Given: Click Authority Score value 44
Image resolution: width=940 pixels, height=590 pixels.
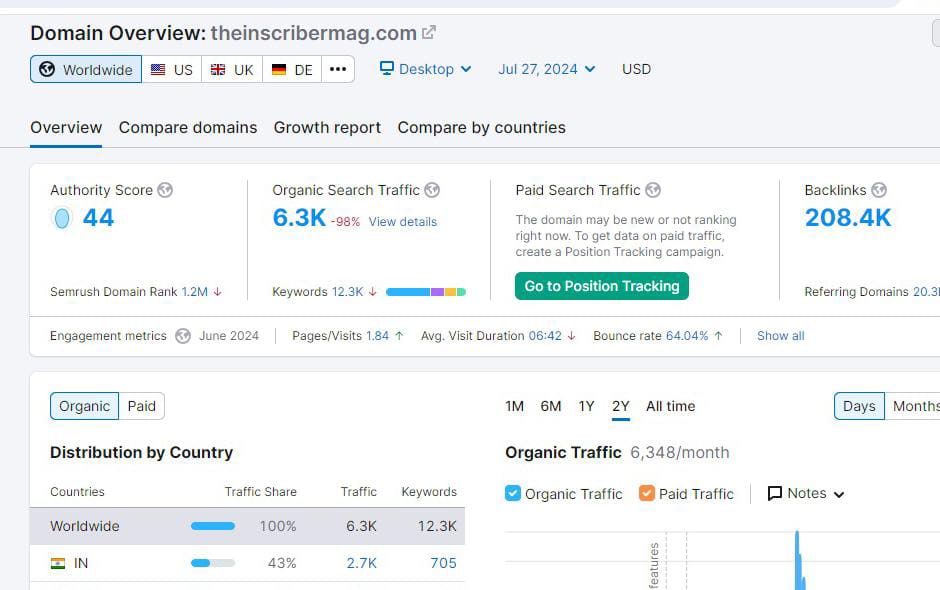Looking at the screenshot, I should coord(98,218).
